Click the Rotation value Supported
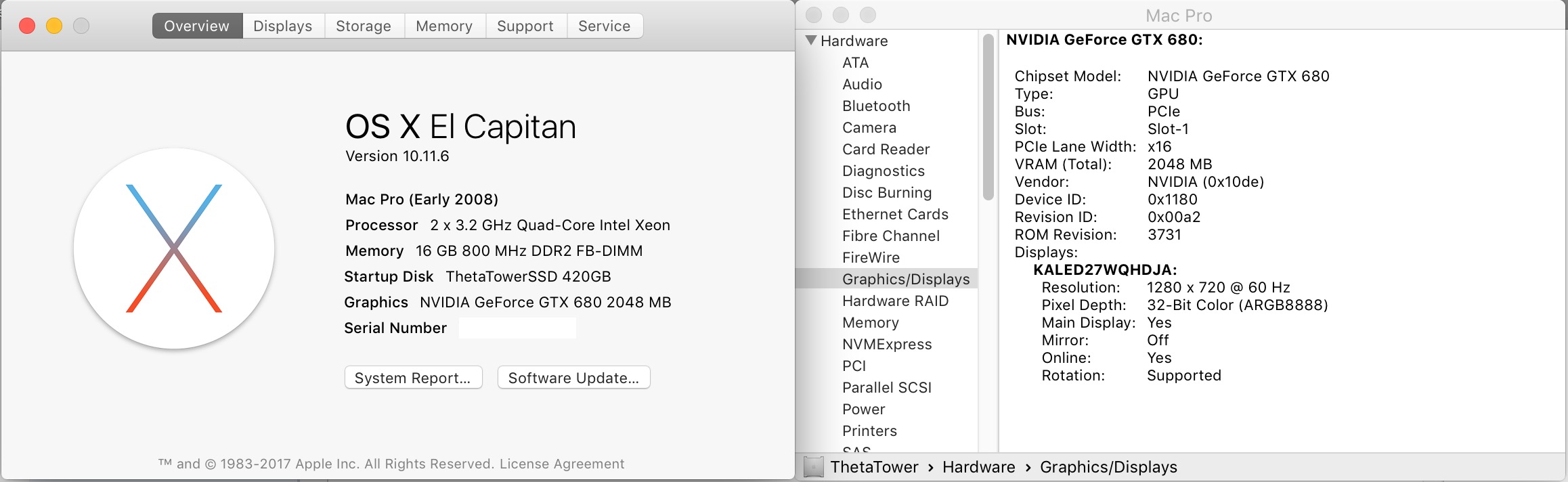The height and width of the screenshot is (482, 1568). pyautogui.click(x=1184, y=375)
